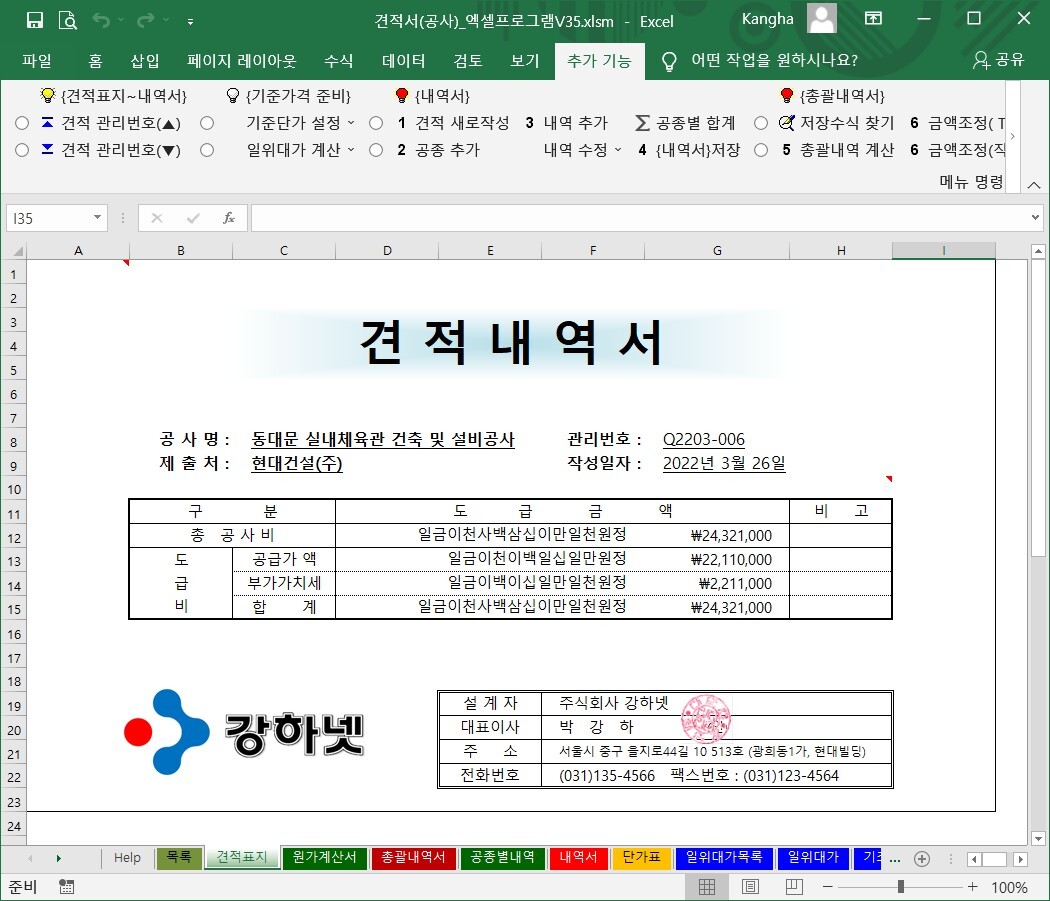Viewport: 1050px width, 901px height.
Task: Switch to the 홈 tab
Action: click(x=95, y=61)
